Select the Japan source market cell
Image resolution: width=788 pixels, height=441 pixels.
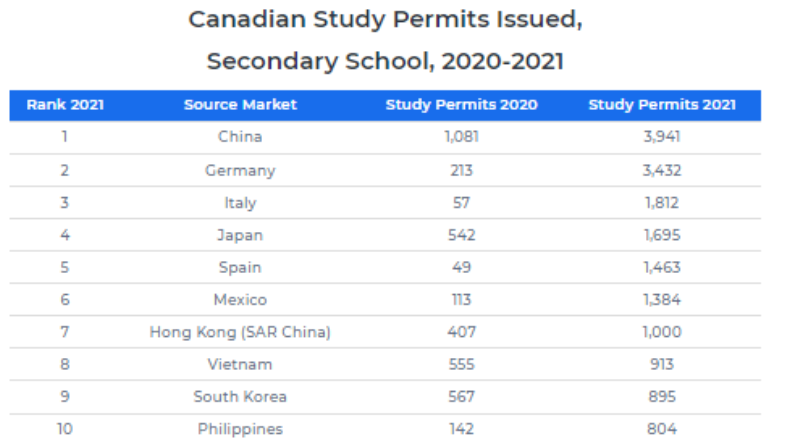click(240, 235)
